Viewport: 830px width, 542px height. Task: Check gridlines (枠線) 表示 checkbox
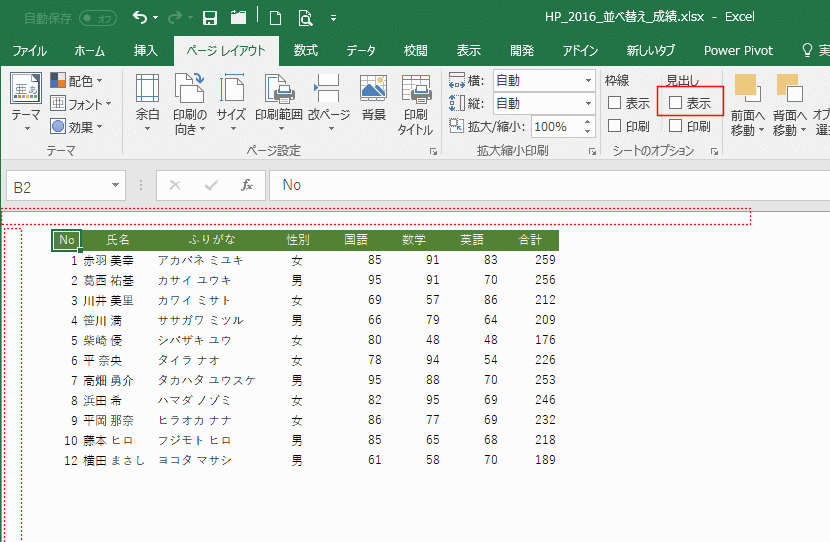[x=614, y=103]
